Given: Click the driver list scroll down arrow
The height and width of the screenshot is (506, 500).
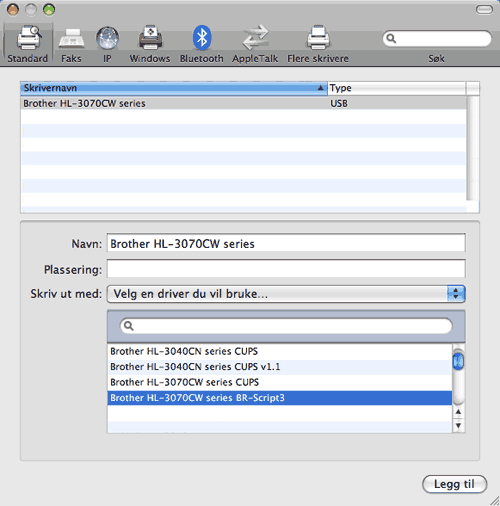Looking at the screenshot, I should pyautogui.click(x=458, y=425).
